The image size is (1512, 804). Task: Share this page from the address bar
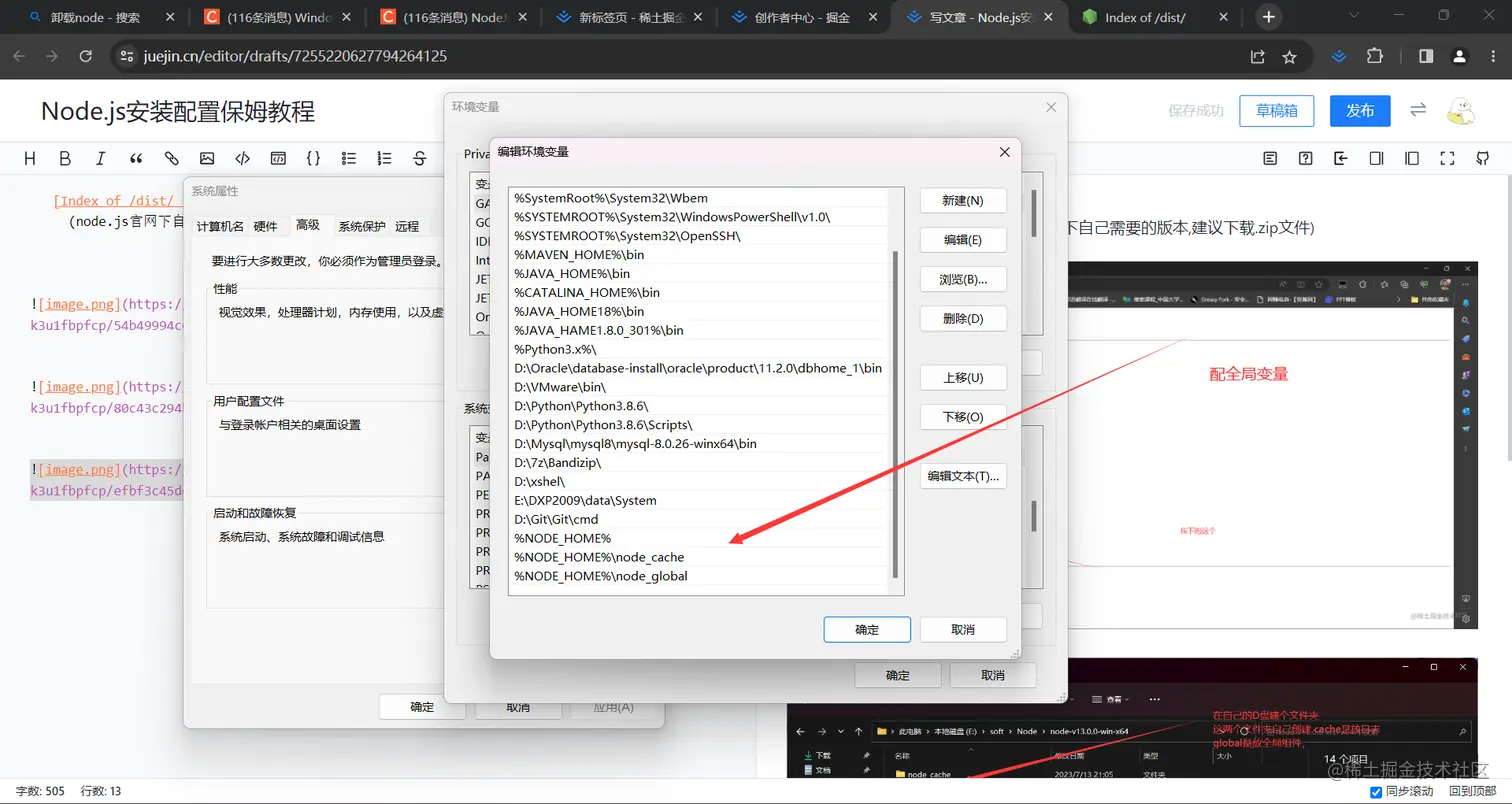click(1258, 57)
